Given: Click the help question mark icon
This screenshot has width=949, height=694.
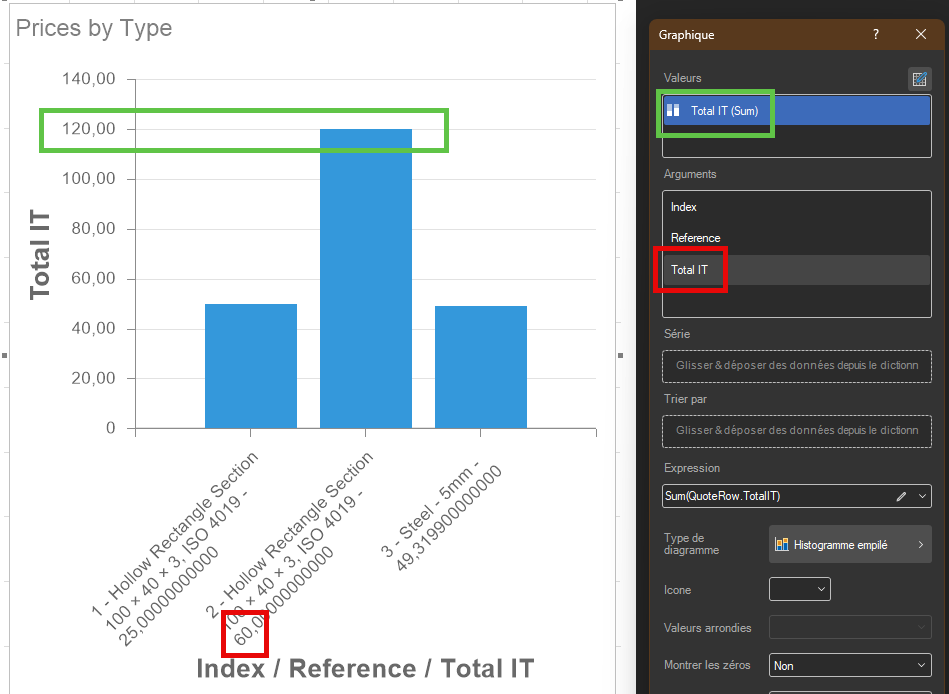Looking at the screenshot, I should 876,35.
